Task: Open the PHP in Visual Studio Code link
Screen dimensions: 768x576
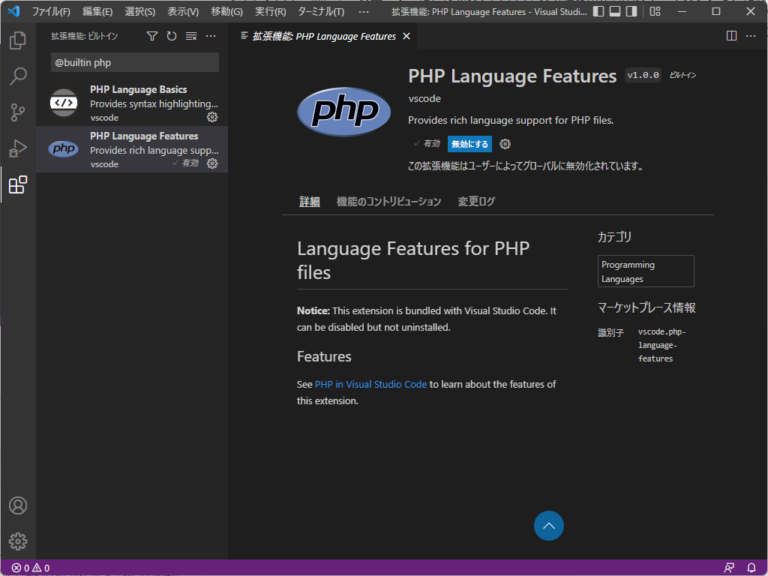Action: pos(371,384)
